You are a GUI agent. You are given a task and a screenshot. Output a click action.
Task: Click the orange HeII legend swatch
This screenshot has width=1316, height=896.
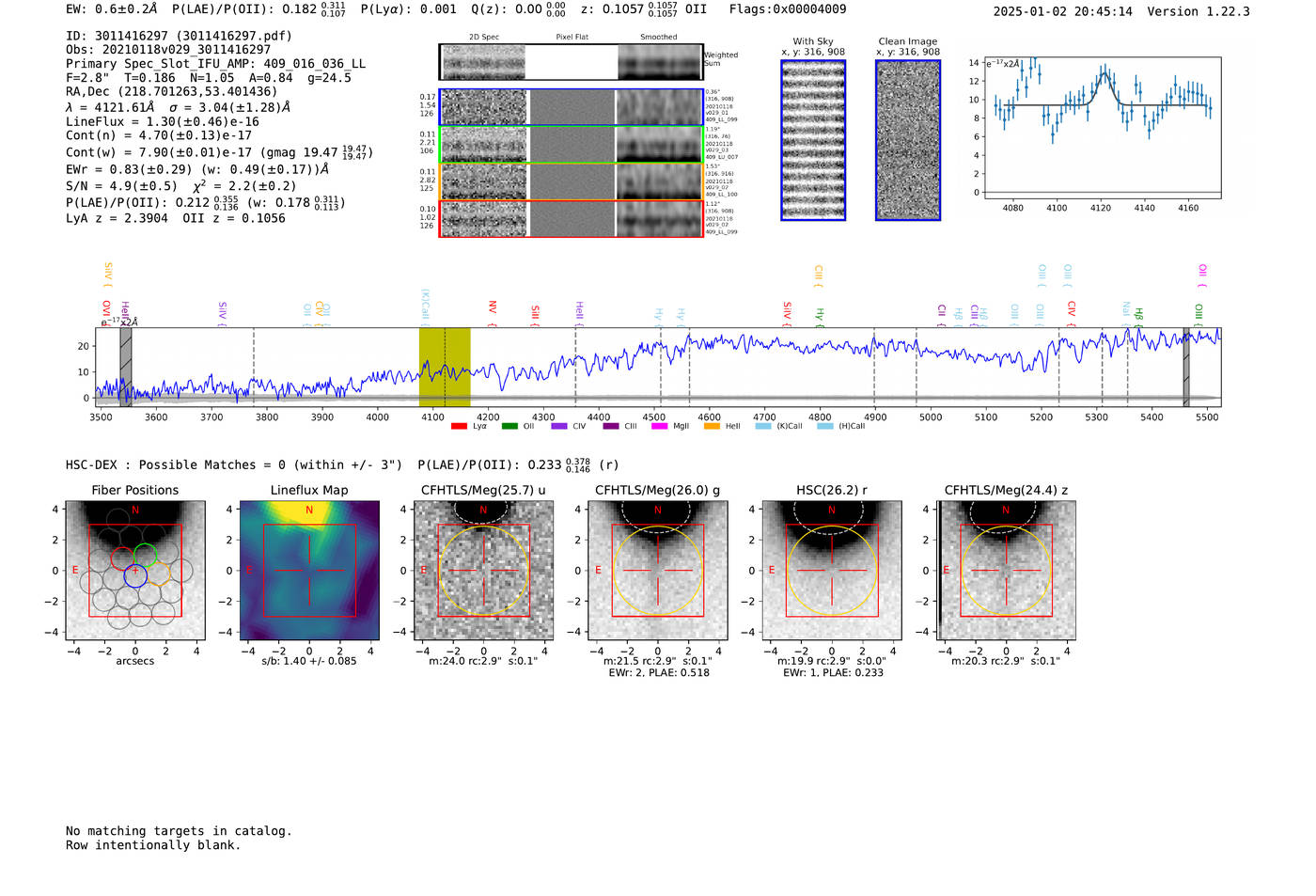tap(712, 426)
